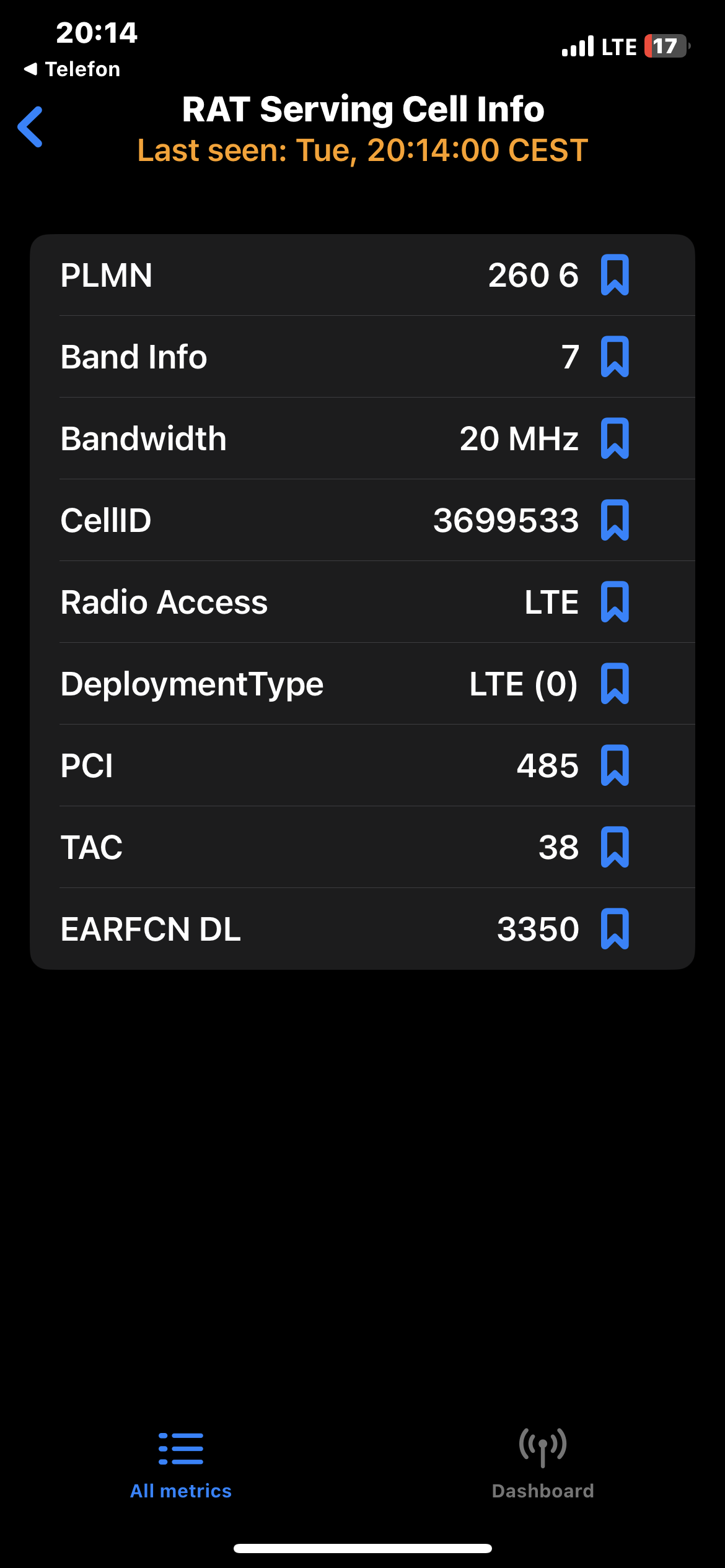Tap the EARFCN DL row label

pyautogui.click(x=151, y=929)
